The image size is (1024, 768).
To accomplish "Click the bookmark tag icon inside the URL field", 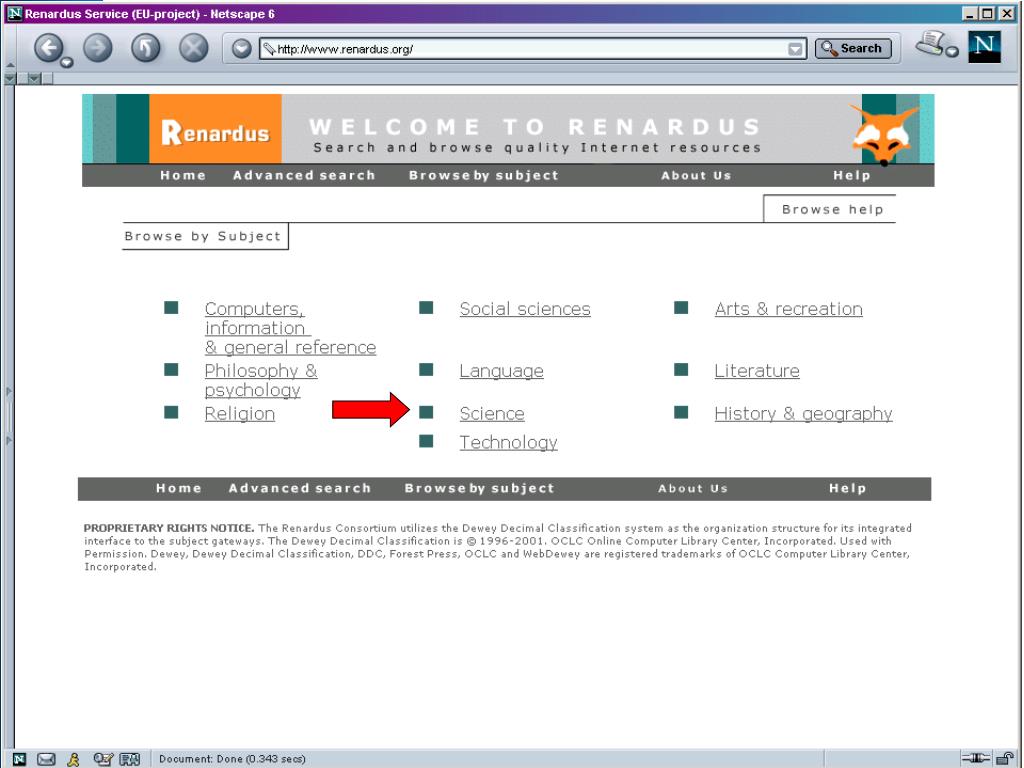I will coord(268,48).
